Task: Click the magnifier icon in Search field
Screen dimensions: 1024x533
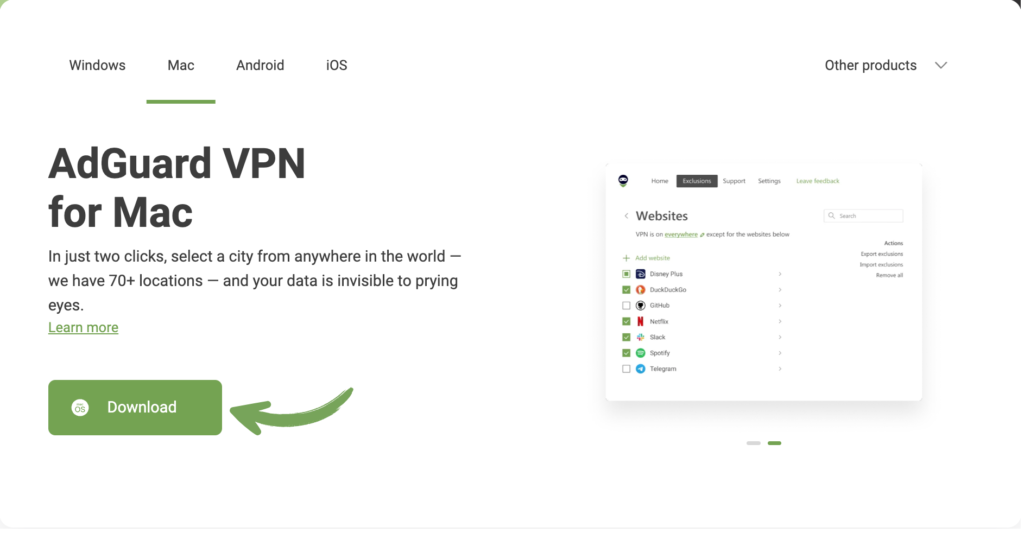Action: [831, 216]
